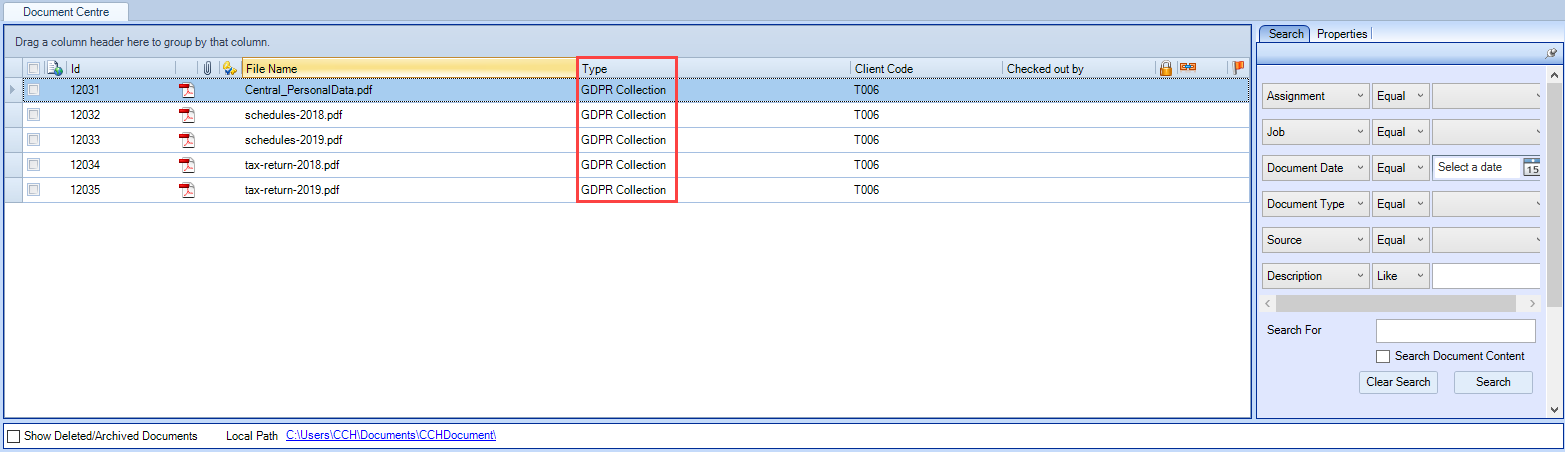Open the Description field dropdown
The width and height of the screenshot is (1565, 455).
pos(1316,276)
